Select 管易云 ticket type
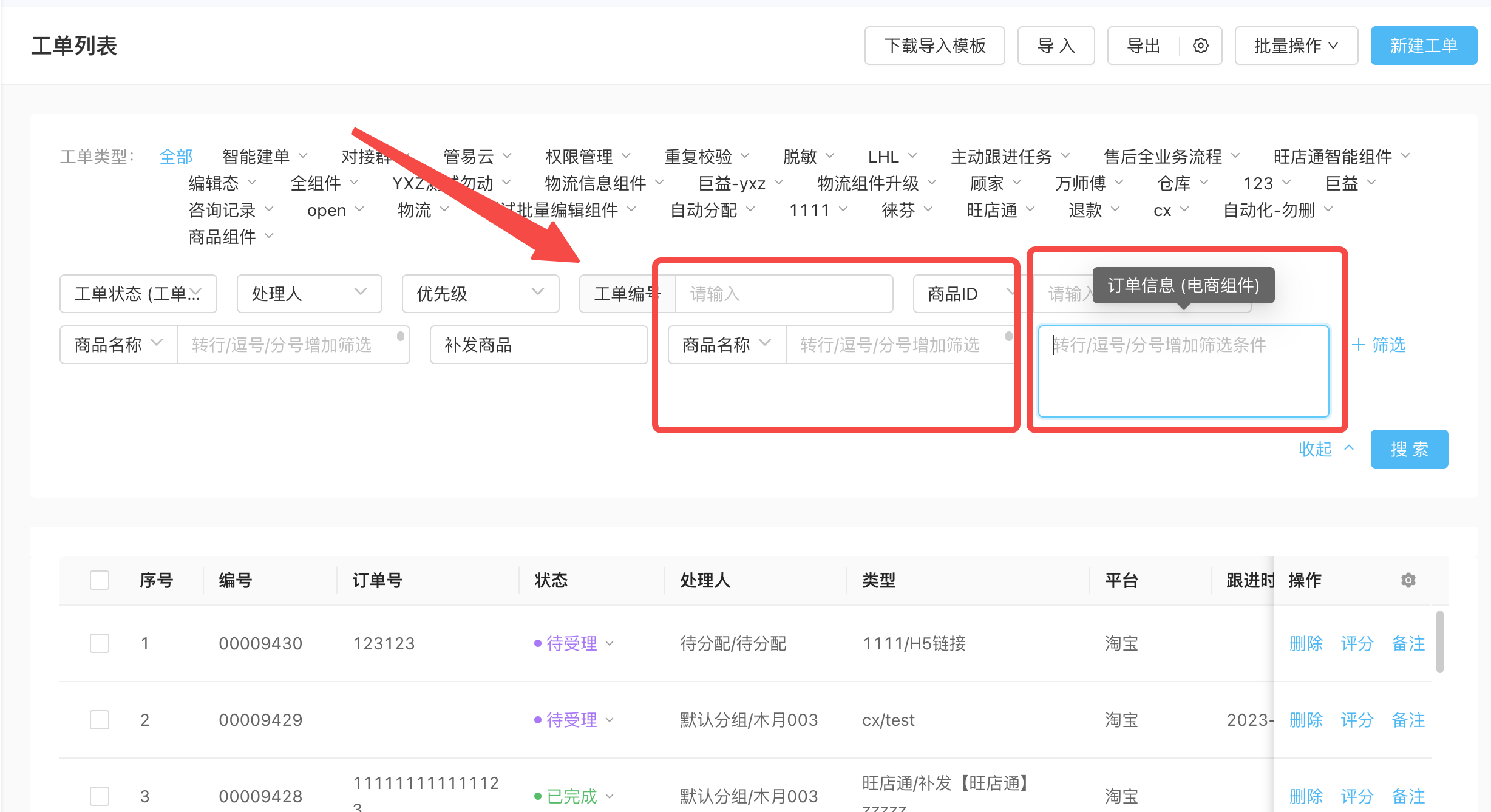This screenshot has width=1491, height=812. (x=477, y=157)
